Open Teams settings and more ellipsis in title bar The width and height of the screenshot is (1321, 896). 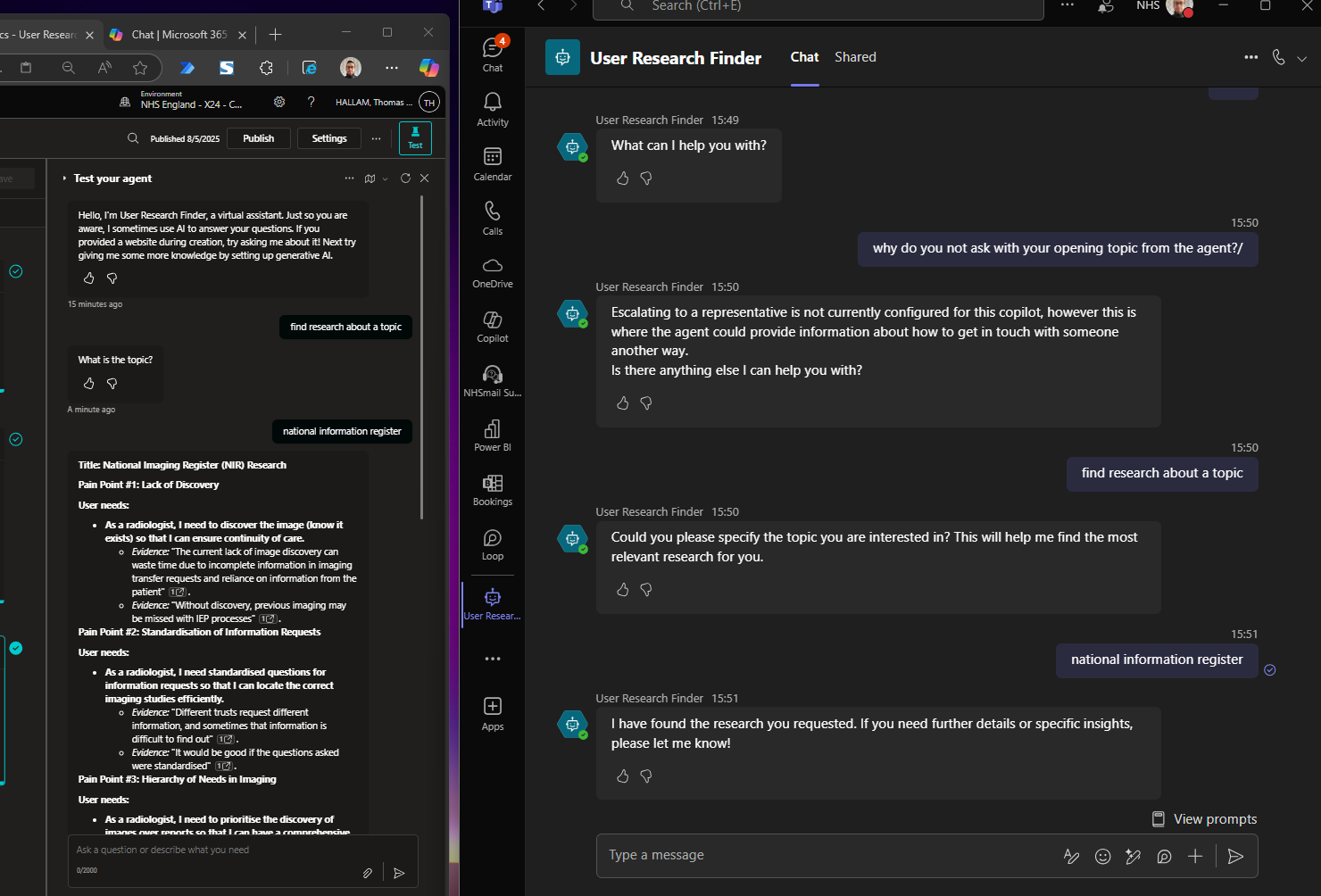coord(1068,5)
